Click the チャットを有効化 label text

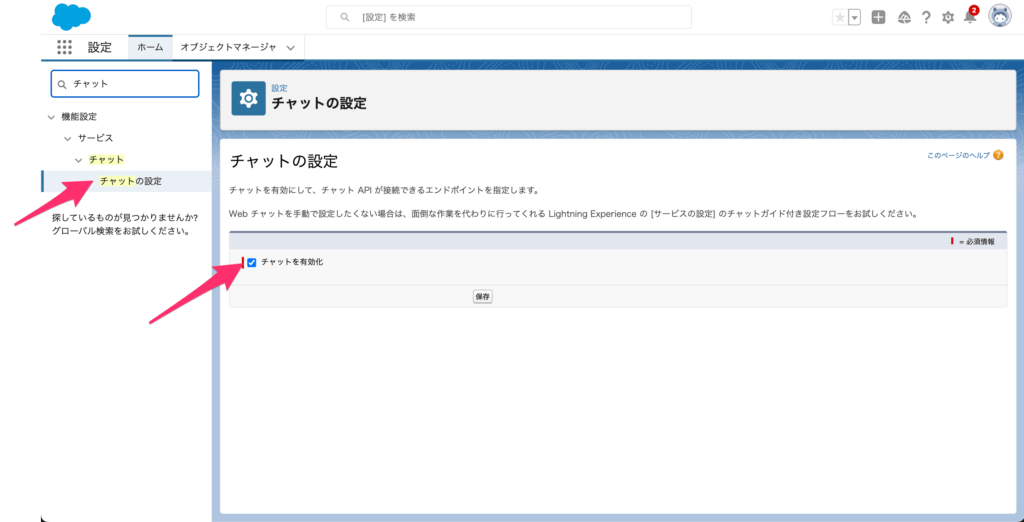click(292, 262)
